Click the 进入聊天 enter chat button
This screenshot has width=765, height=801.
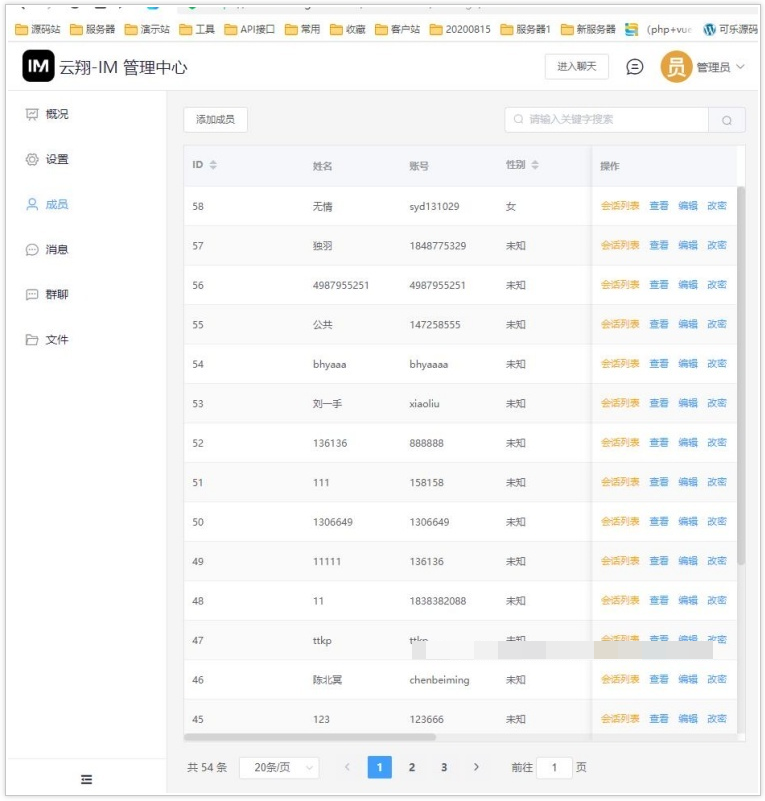point(576,67)
